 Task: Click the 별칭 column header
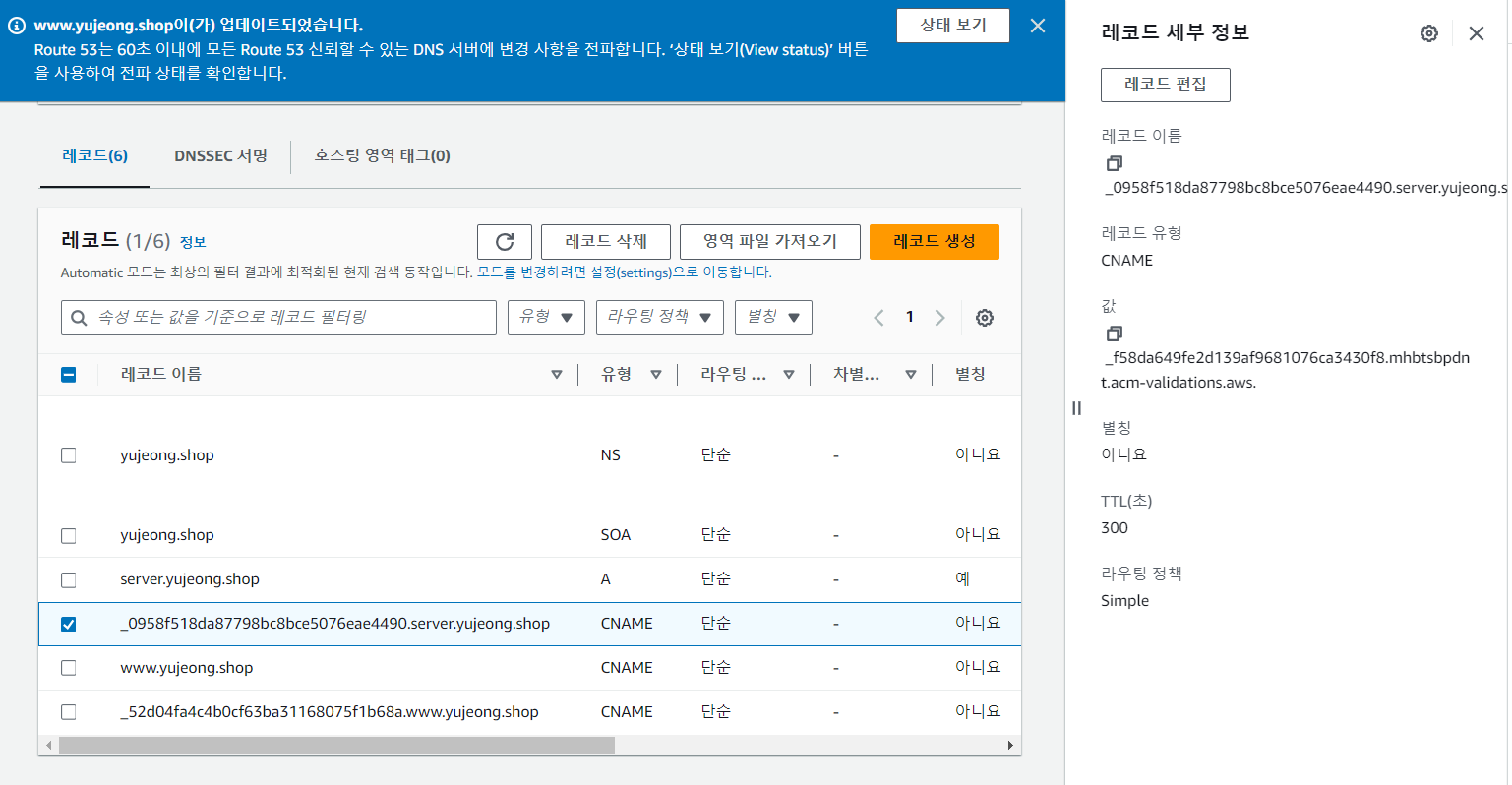click(x=970, y=374)
